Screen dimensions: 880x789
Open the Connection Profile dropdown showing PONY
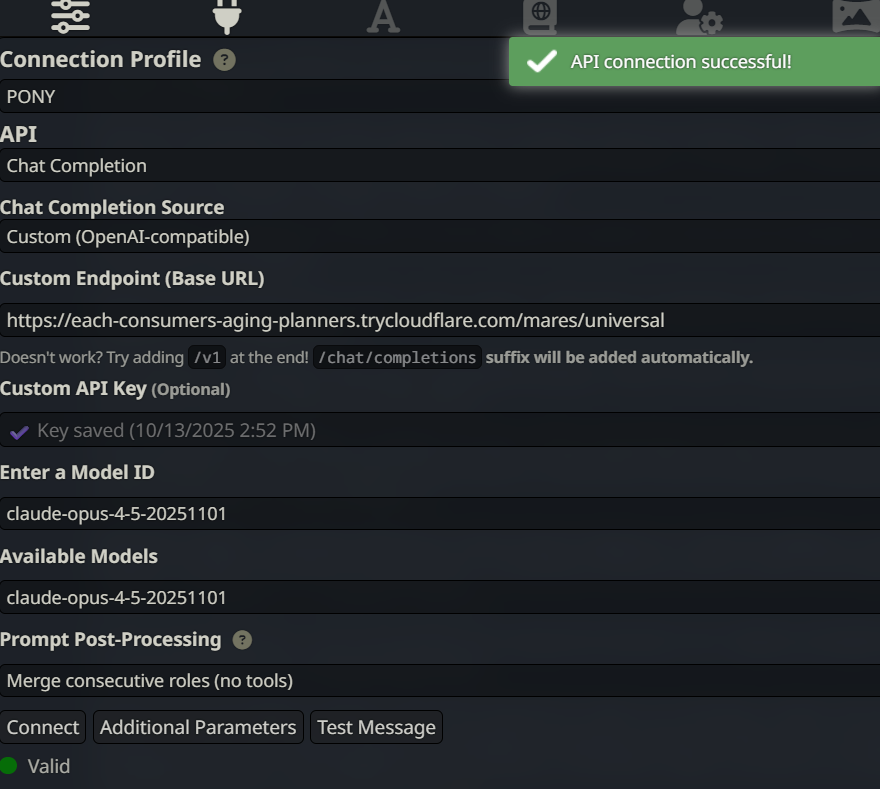click(x=440, y=97)
